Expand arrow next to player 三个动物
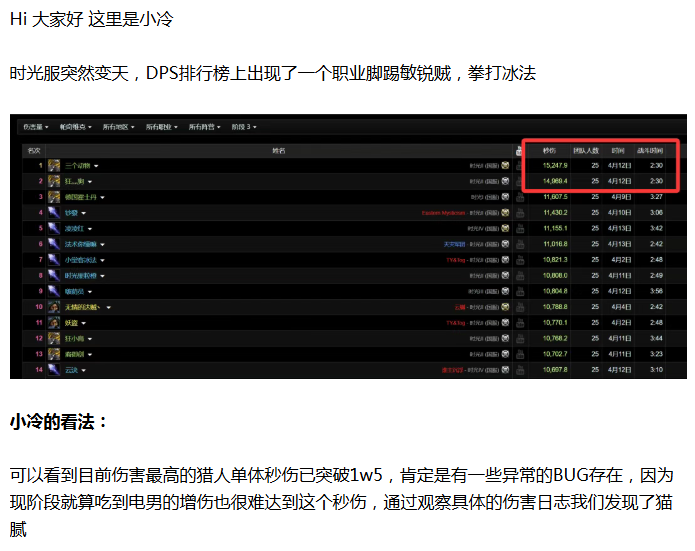This screenshot has height=551, width=695. 97,166
